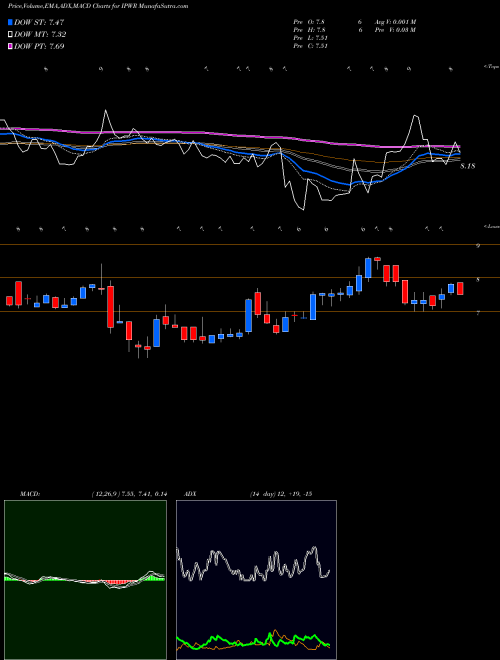Click the price axis label 9

tap(478, 246)
